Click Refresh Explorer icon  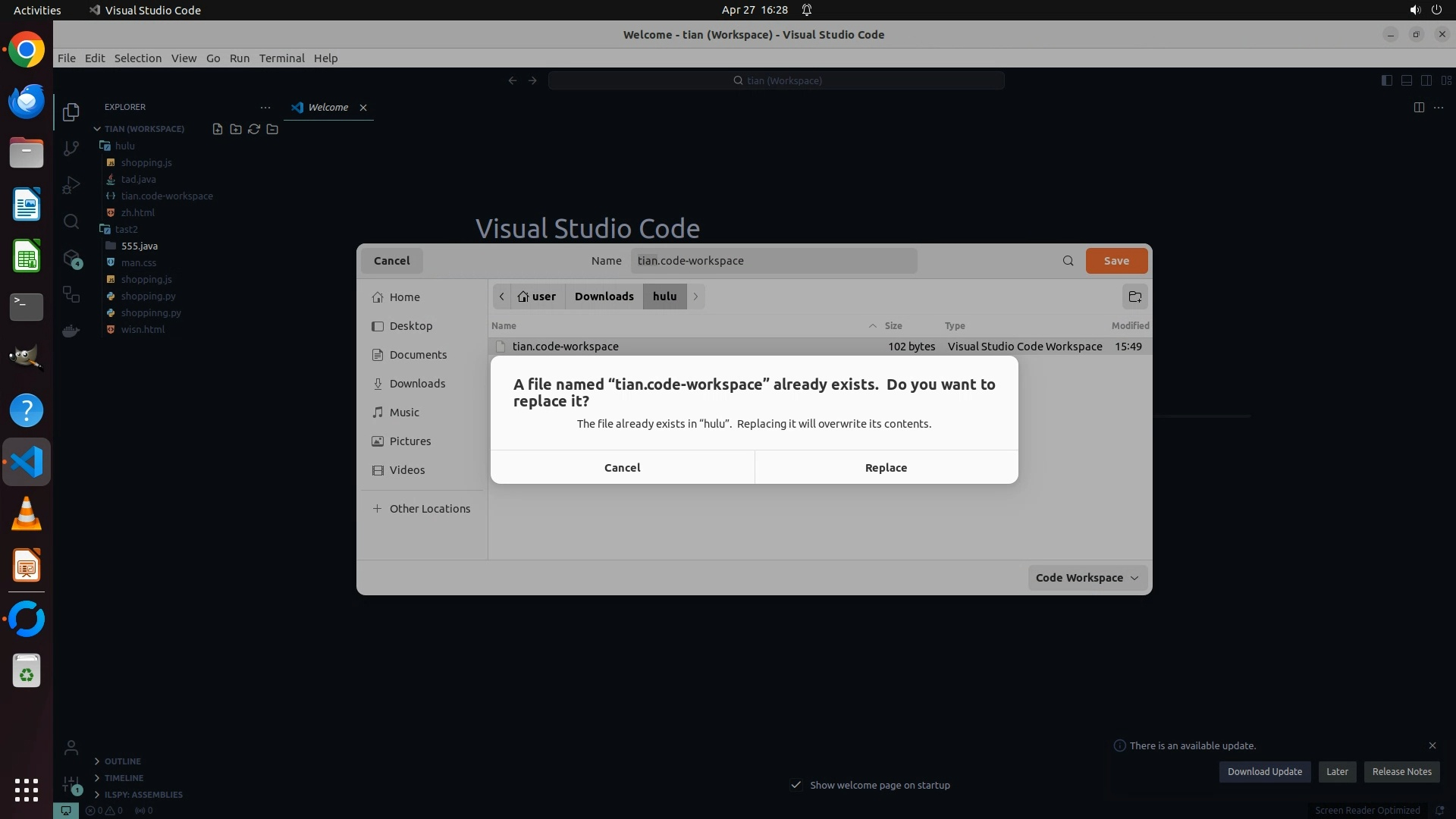point(254,129)
